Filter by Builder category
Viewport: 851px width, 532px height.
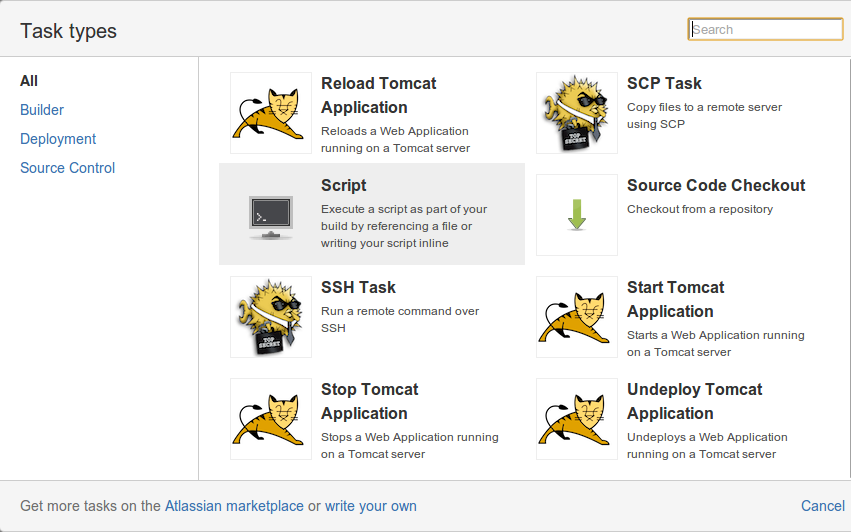pos(42,110)
